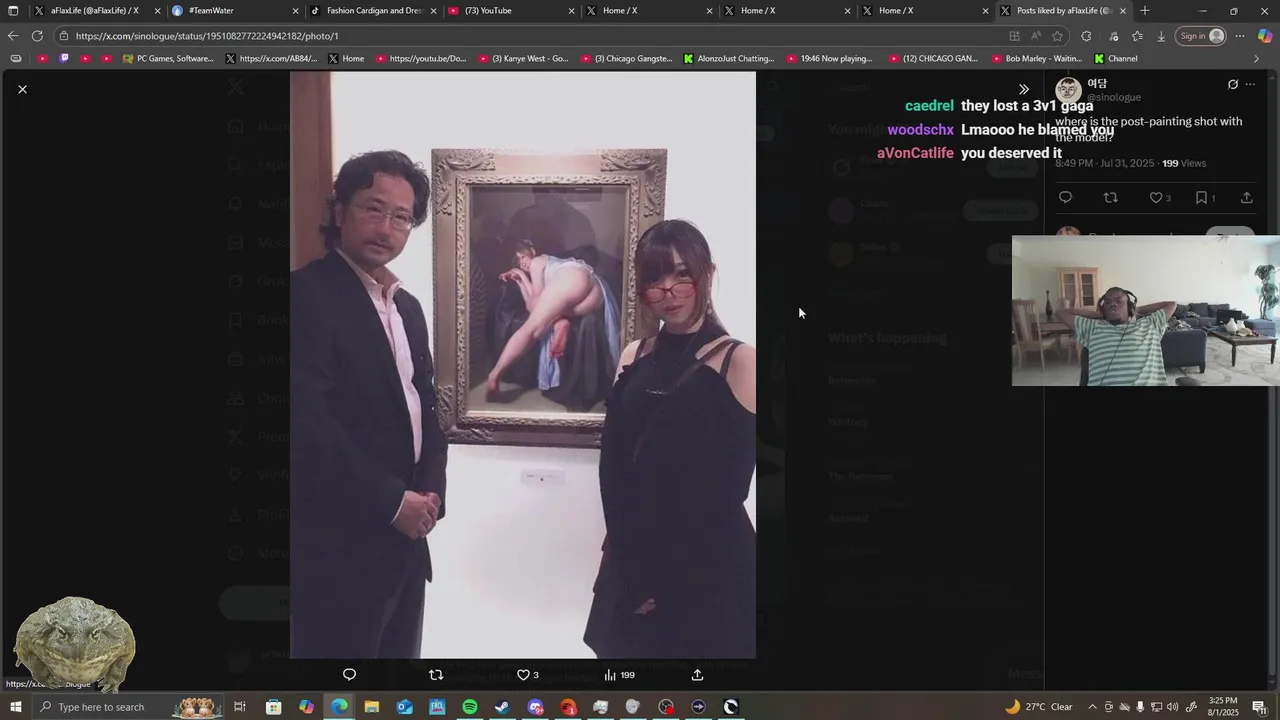1280x720 pixels.
Task: Reload the current page
Action: 37,36
